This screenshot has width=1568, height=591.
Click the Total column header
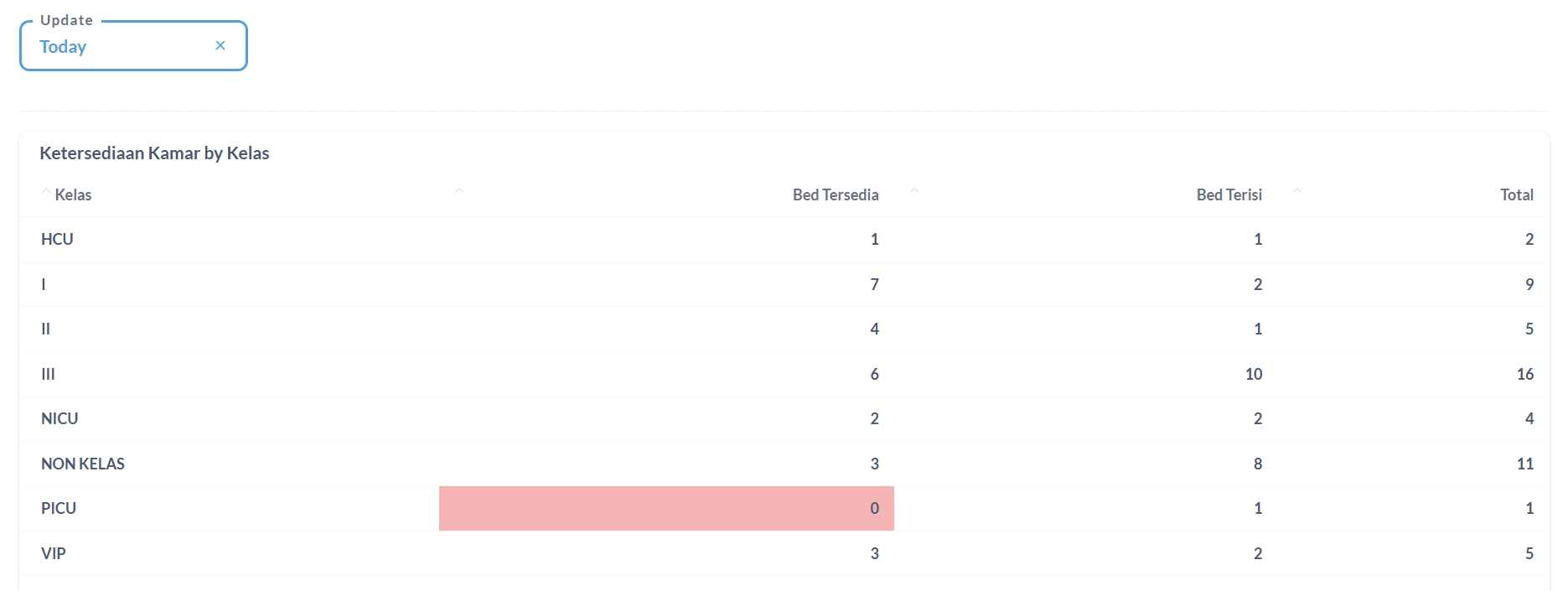[1516, 195]
